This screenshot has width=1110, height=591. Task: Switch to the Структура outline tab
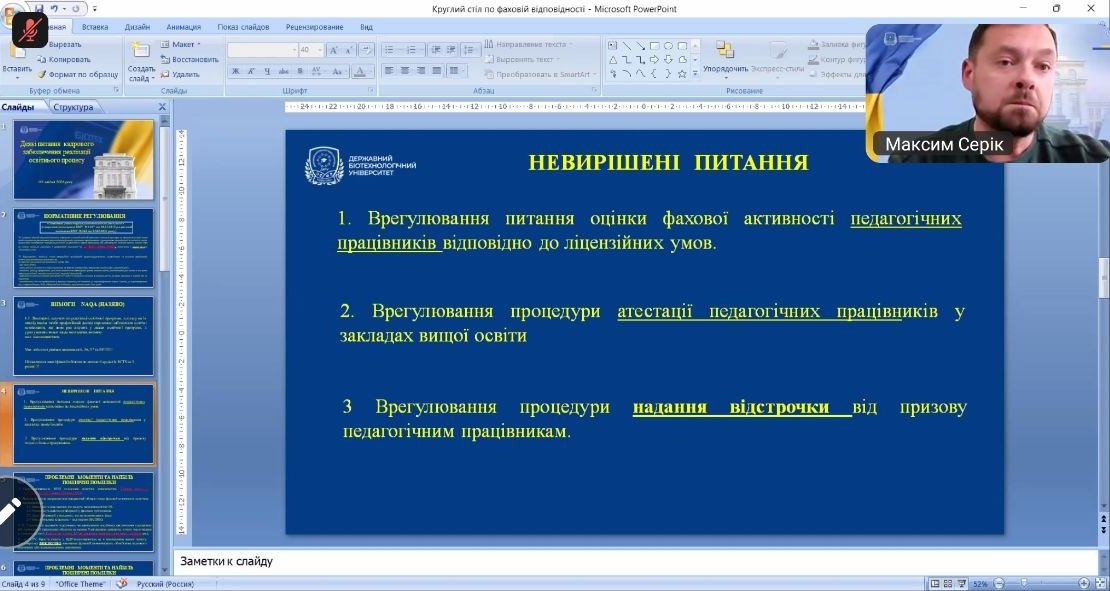point(74,107)
